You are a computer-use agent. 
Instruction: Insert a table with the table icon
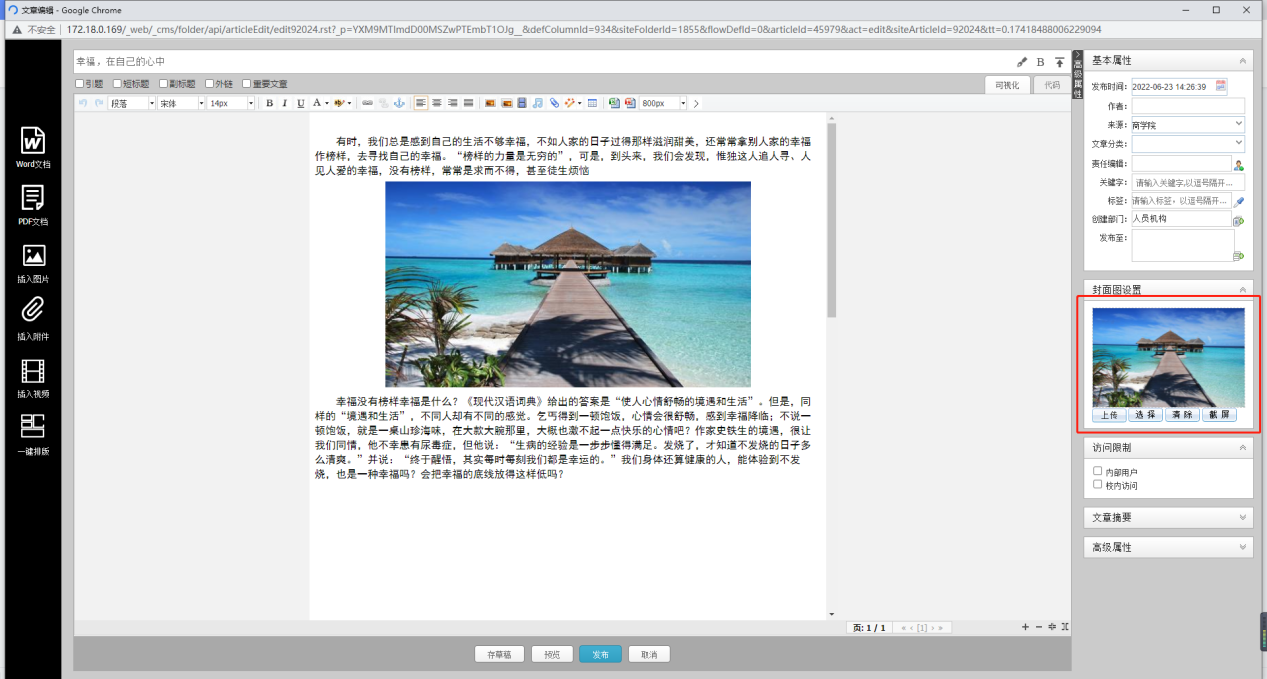click(x=592, y=103)
